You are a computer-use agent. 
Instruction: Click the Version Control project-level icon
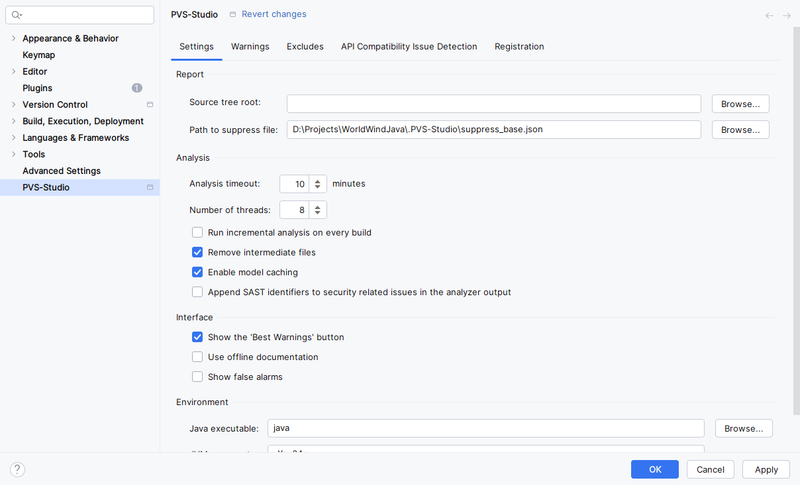click(x=149, y=105)
